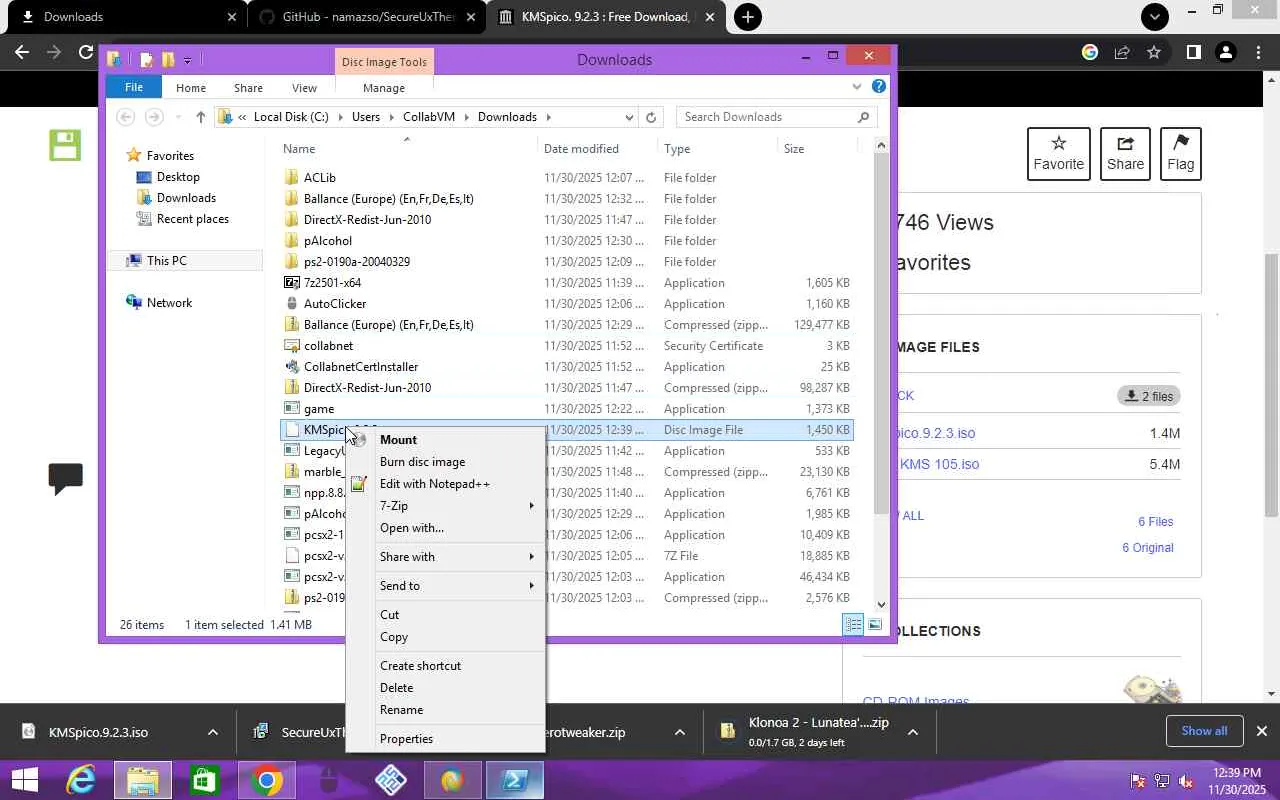Click the volume icon in system tray
The height and width of the screenshot is (800, 1280).
point(1185,781)
